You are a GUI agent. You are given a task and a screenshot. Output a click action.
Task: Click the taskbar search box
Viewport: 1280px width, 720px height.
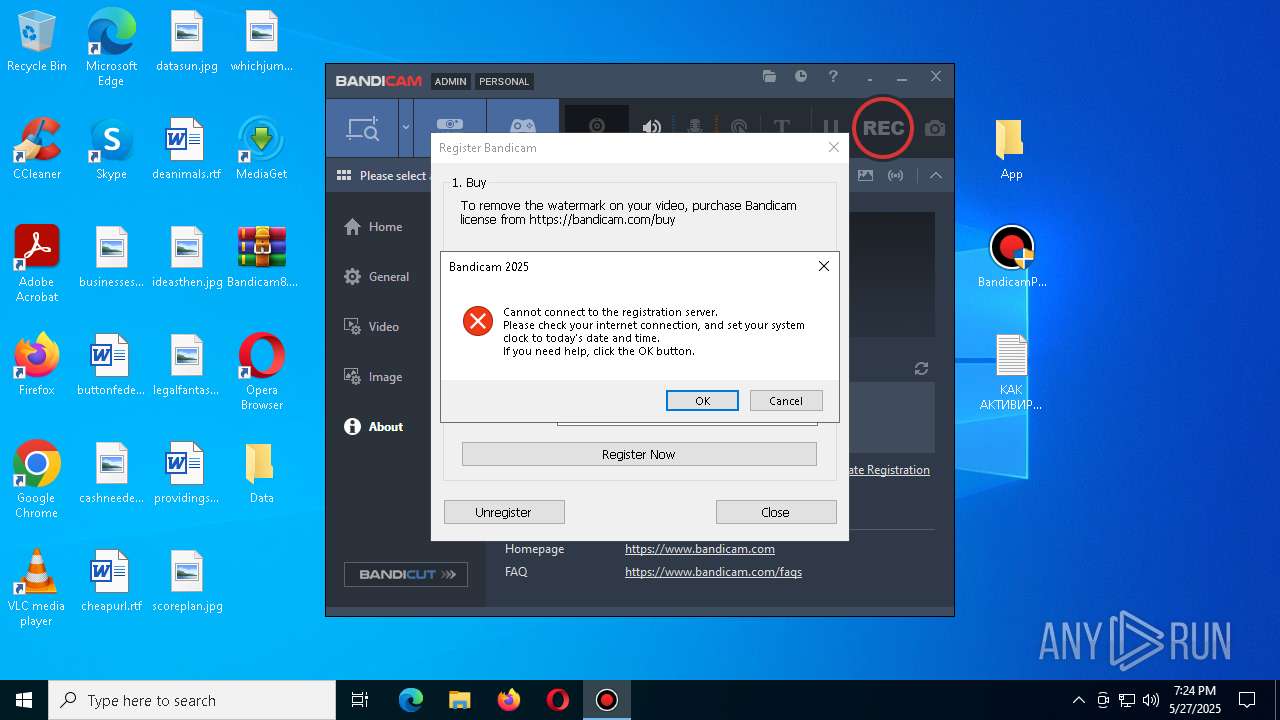(192, 700)
